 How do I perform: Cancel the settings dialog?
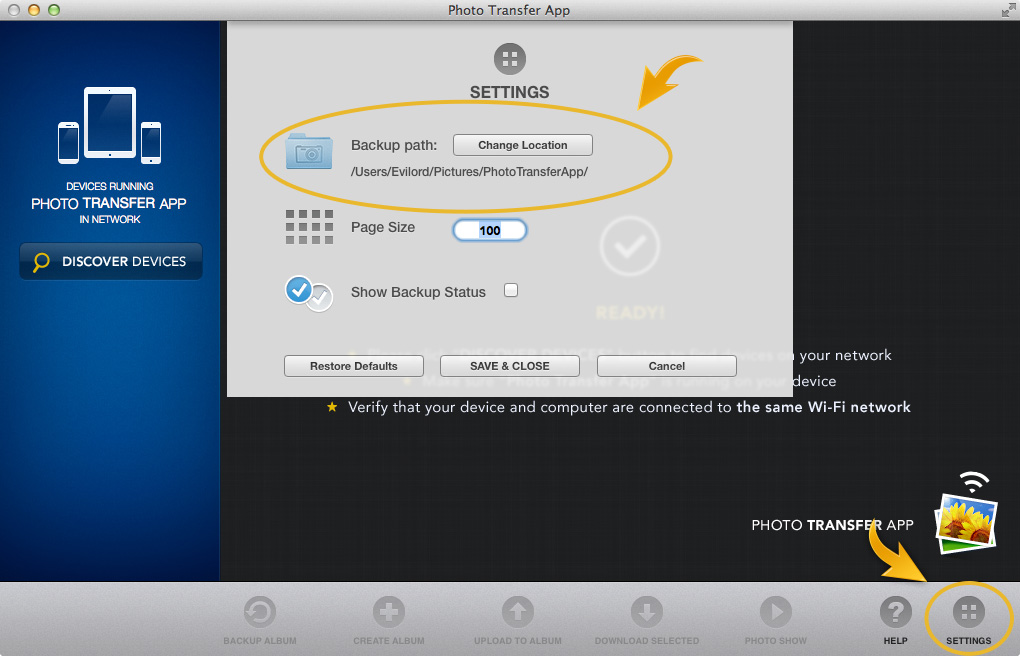[666, 366]
